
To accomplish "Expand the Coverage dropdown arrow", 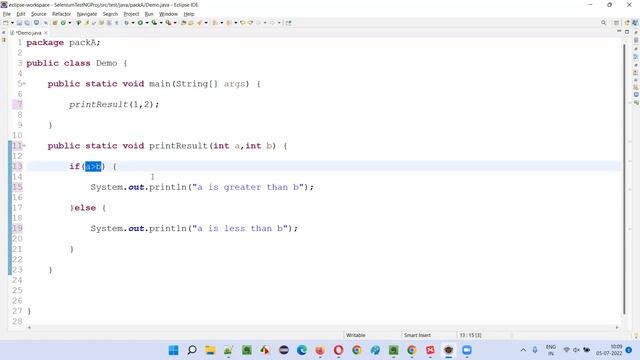I will (161, 23).
